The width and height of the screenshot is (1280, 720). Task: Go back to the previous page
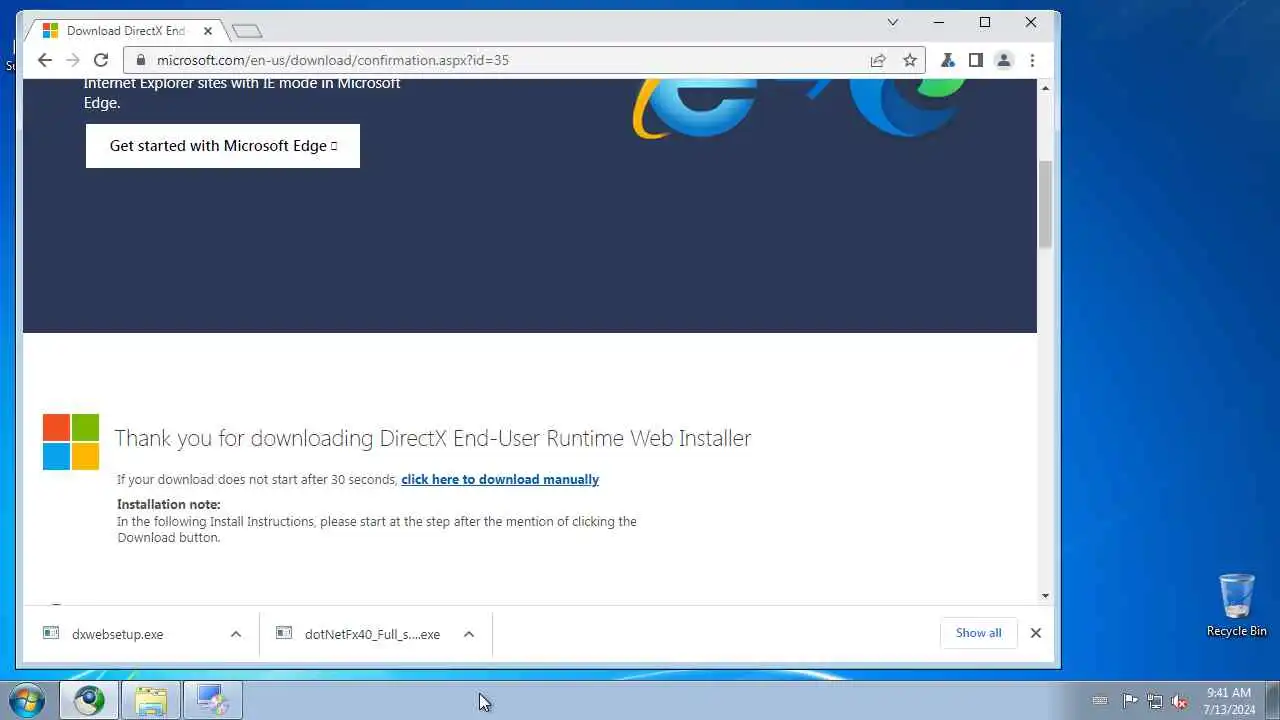44,60
